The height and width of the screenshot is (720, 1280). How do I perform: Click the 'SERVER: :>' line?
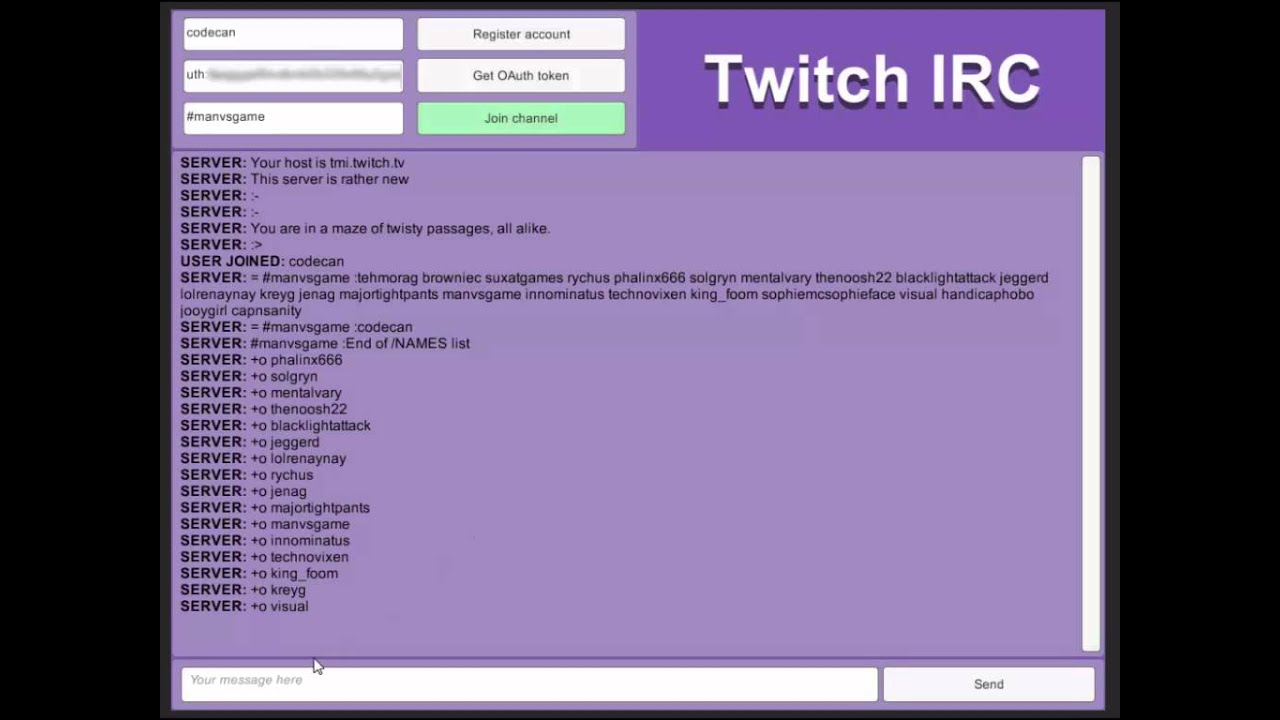[x=221, y=244]
